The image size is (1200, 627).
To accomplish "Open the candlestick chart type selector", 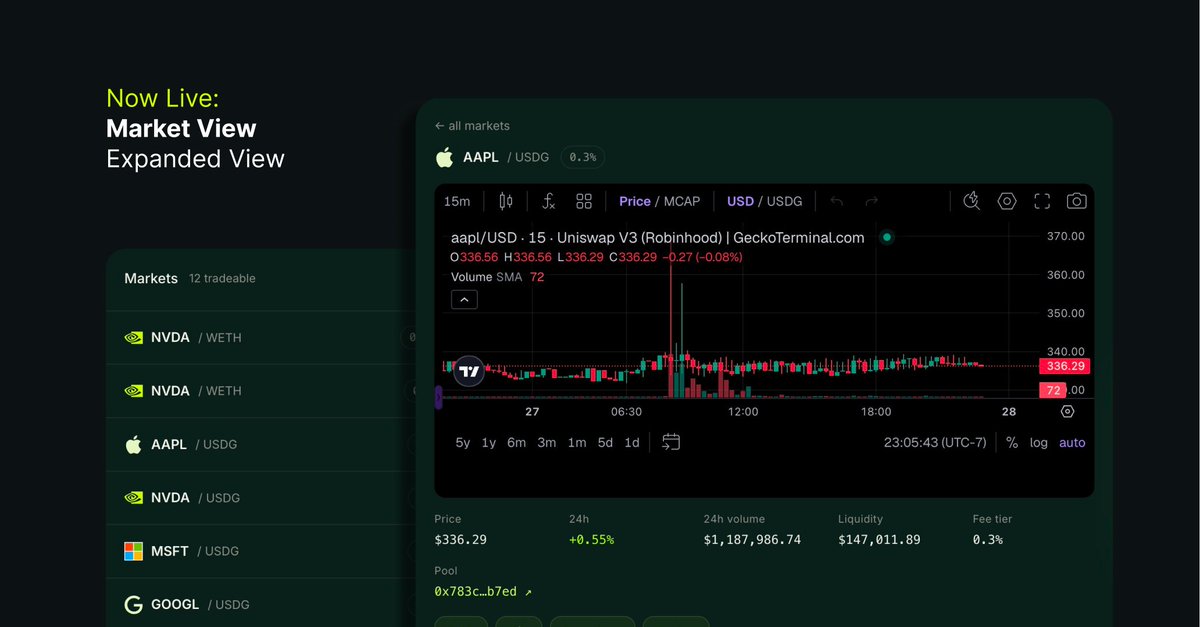I will pos(505,201).
